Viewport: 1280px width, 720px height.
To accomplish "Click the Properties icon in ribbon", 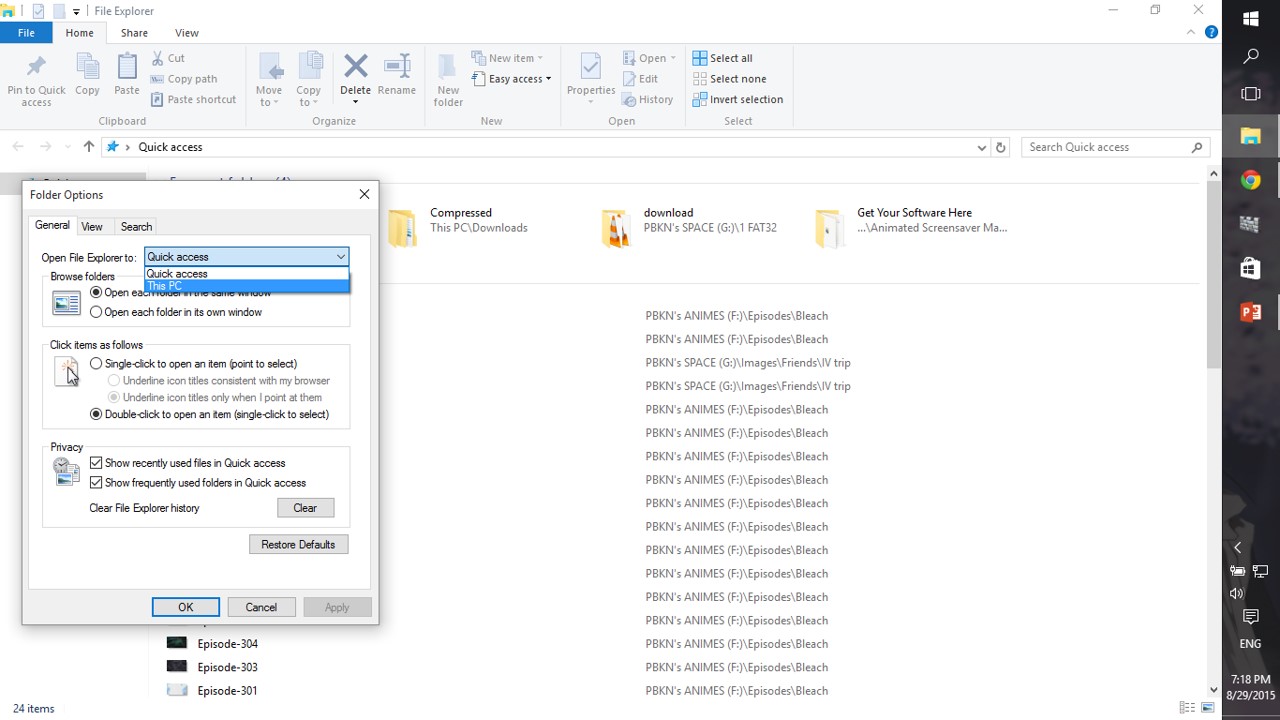I will [590, 68].
